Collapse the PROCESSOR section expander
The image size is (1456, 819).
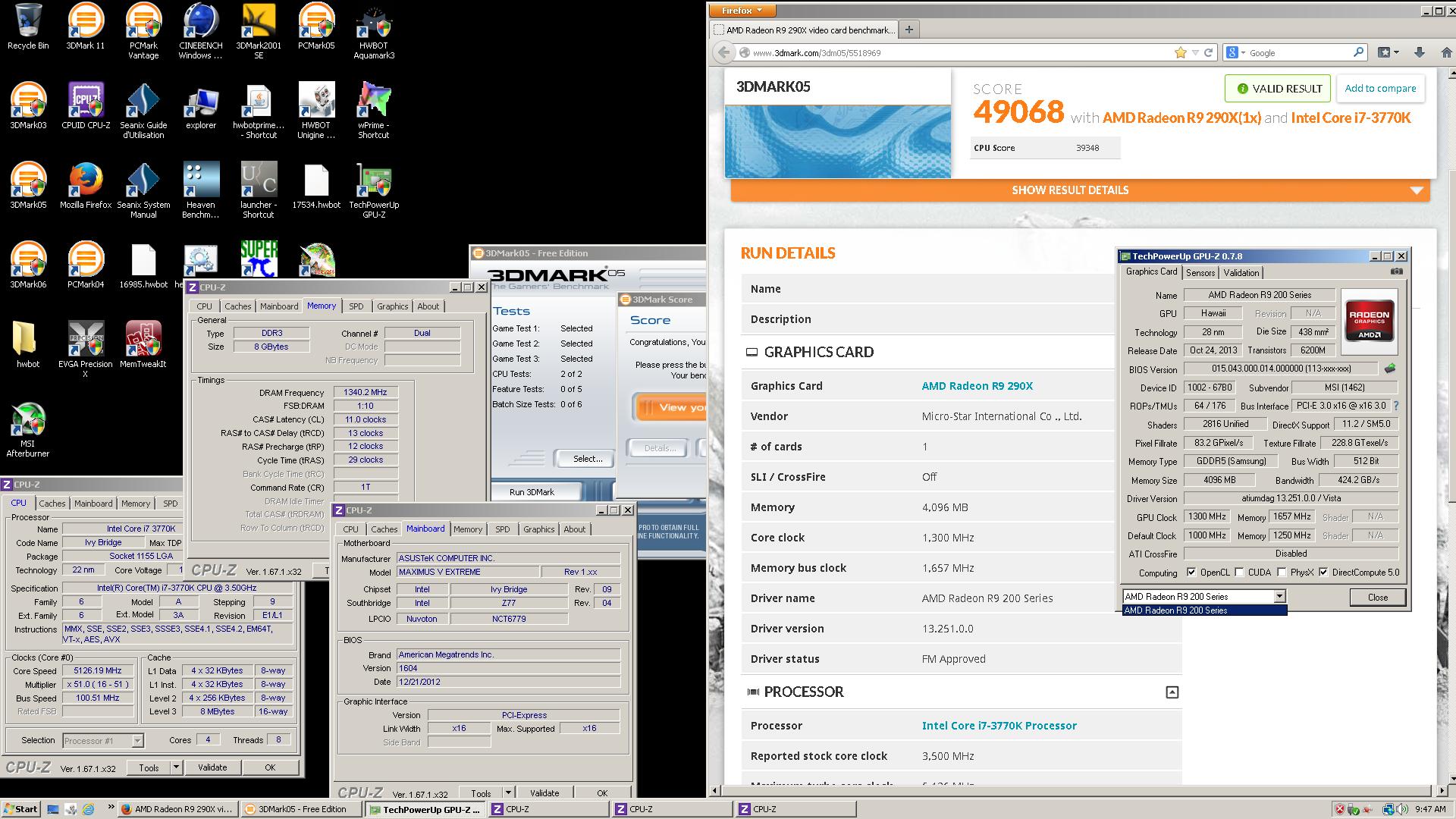tap(1172, 692)
